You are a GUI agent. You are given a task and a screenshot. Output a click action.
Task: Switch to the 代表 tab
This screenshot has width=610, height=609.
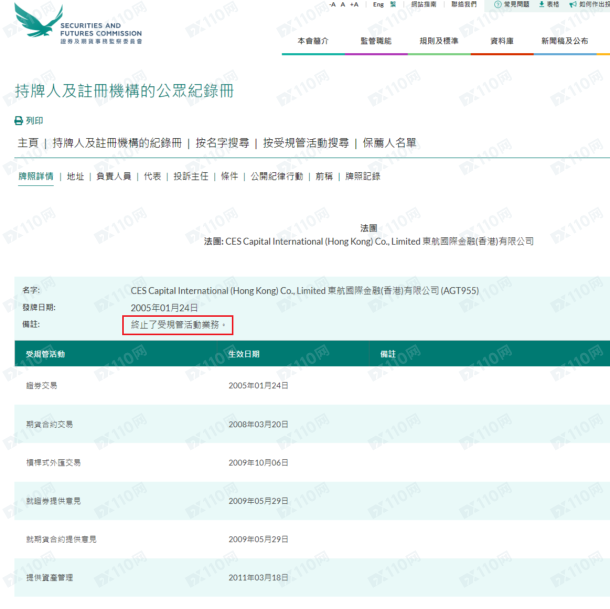click(x=152, y=176)
